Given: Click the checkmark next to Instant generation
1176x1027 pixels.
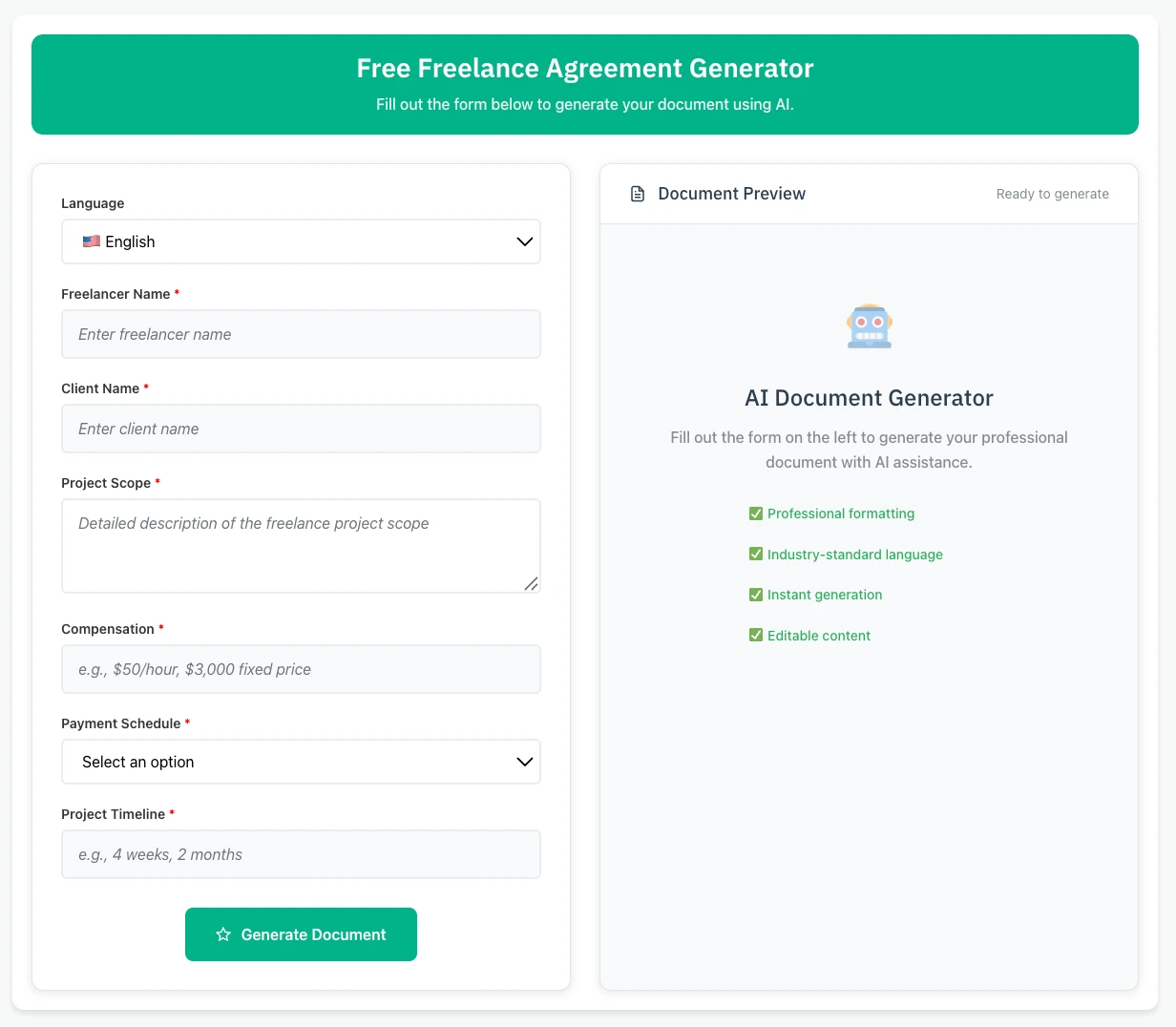Looking at the screenshot, I should point(755,595).
